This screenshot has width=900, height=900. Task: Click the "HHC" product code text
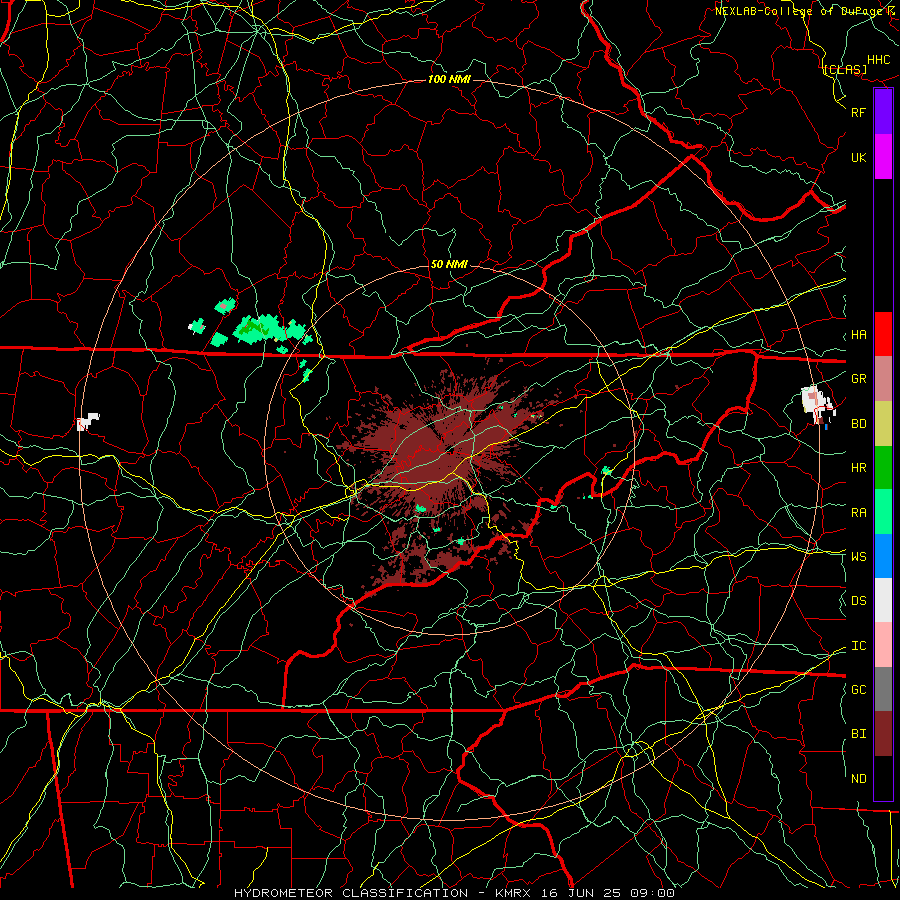point(879,60)
